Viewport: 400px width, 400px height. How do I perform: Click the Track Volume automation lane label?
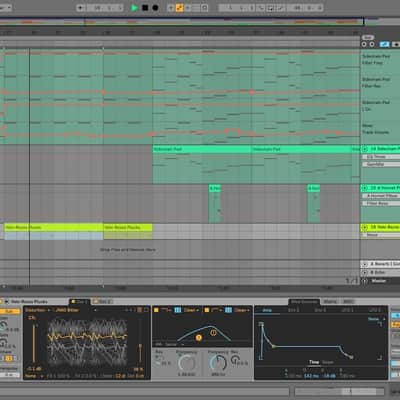pos(376,132)
